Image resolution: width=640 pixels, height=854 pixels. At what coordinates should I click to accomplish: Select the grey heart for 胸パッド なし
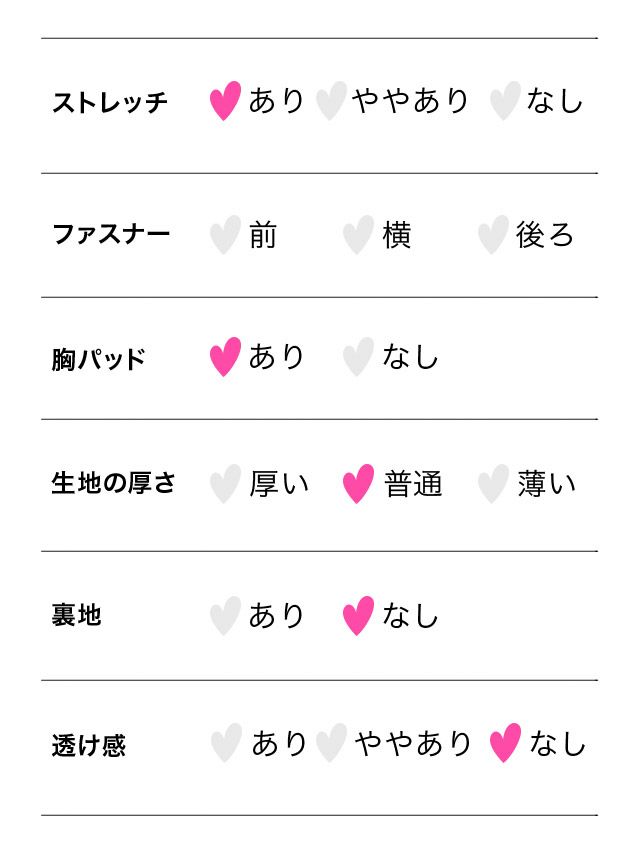point(358,357)
